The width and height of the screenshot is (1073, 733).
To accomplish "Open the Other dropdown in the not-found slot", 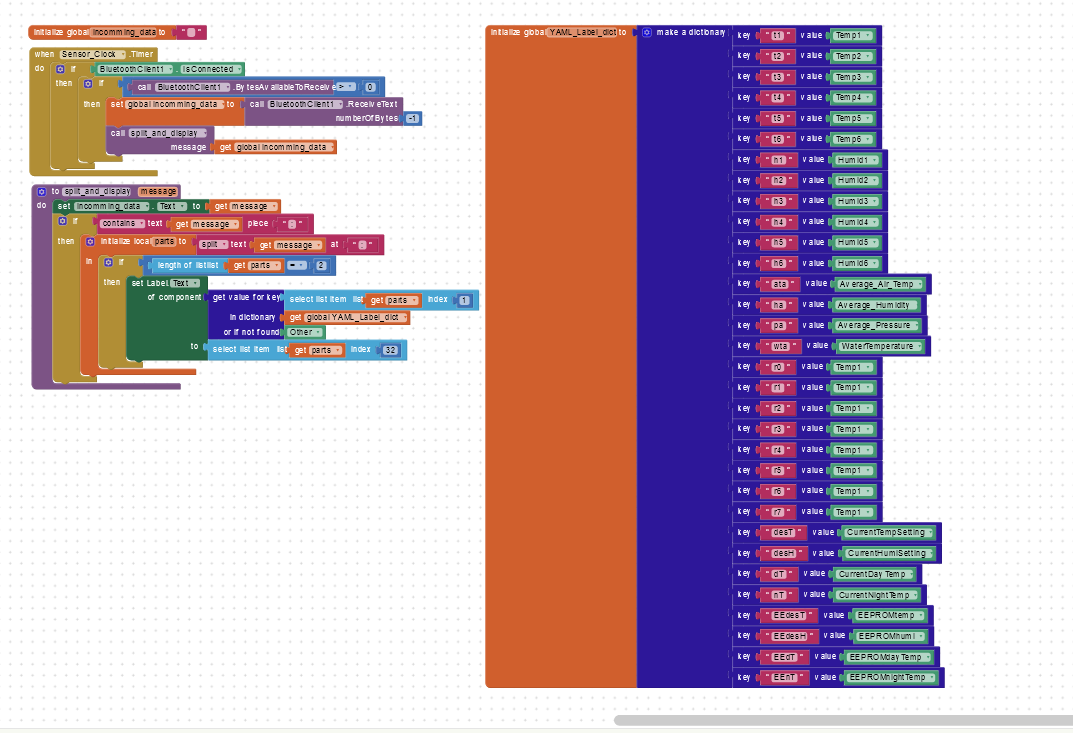I will pyautogui.click(x=316, y=331).
